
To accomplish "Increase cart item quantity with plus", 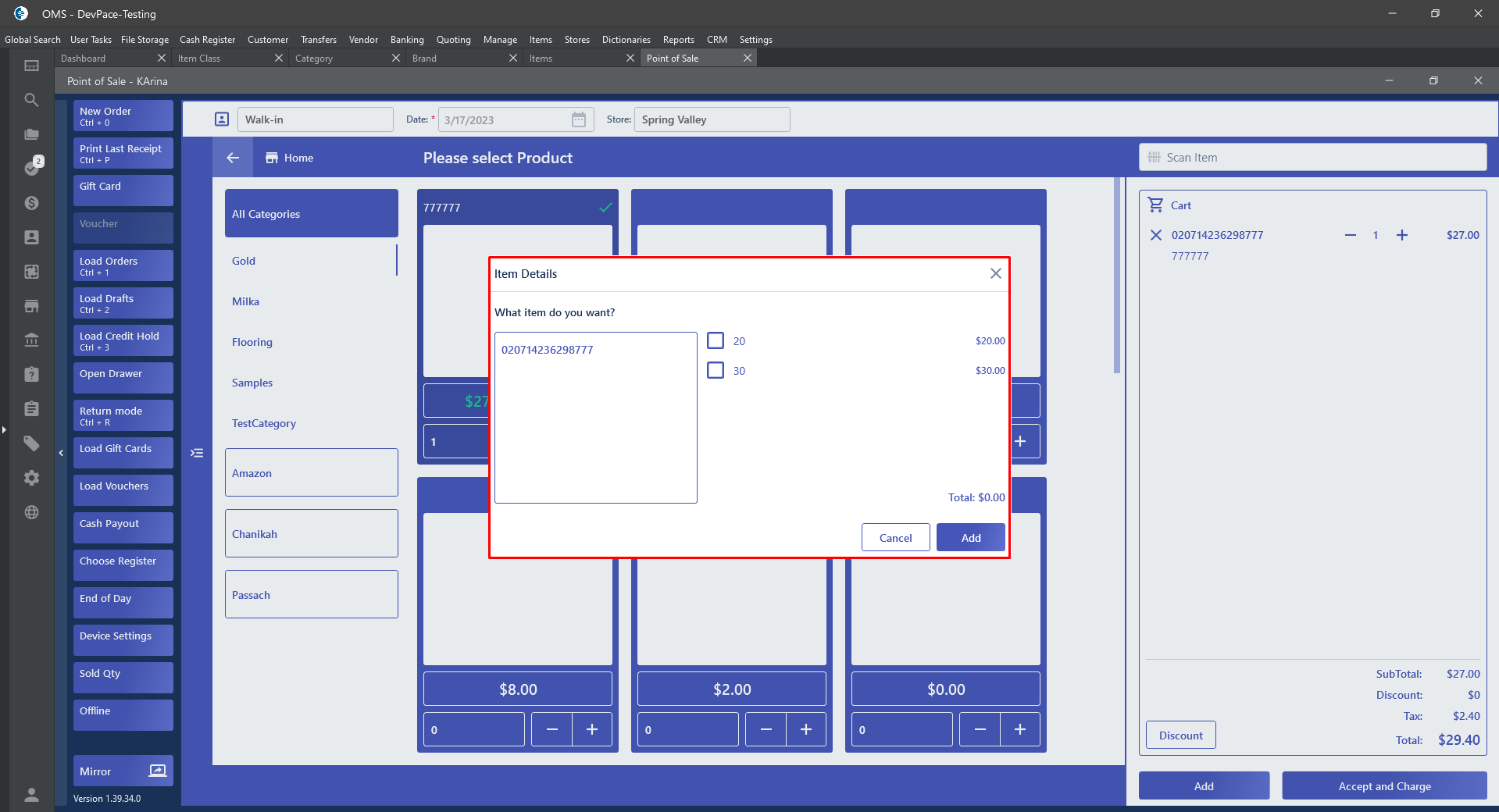I will (x=1402, y=235).
